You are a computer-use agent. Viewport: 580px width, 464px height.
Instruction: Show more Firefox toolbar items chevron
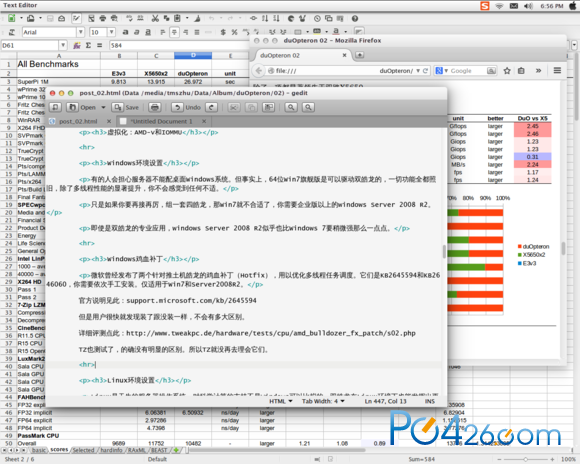coord(539,70)
